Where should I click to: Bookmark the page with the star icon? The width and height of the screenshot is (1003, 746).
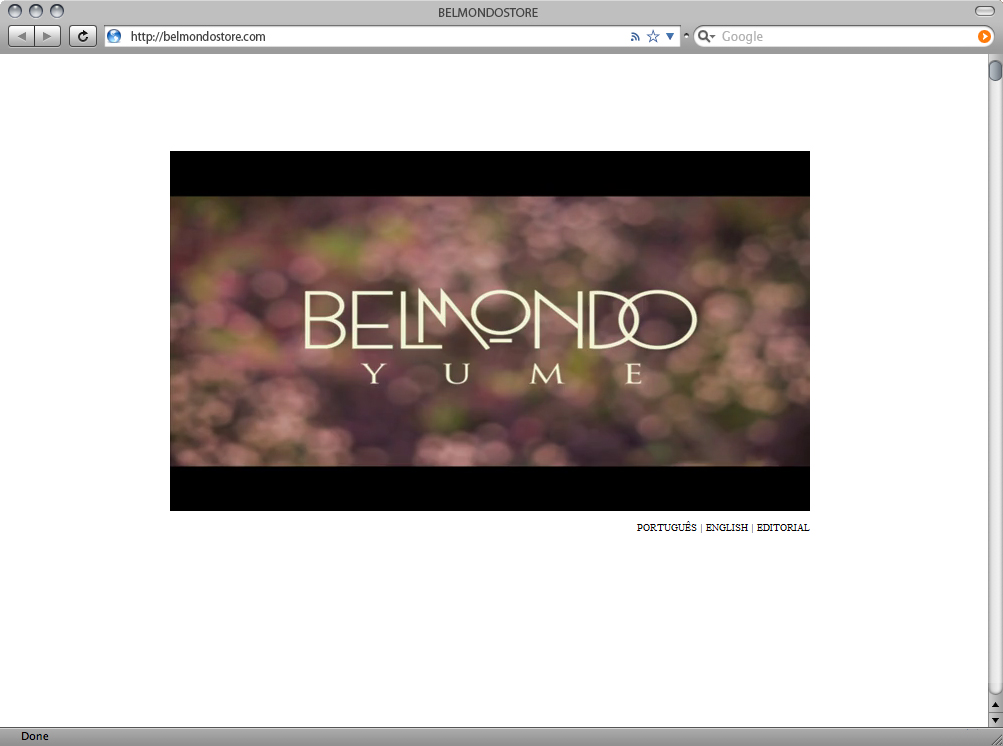point(653,36)
